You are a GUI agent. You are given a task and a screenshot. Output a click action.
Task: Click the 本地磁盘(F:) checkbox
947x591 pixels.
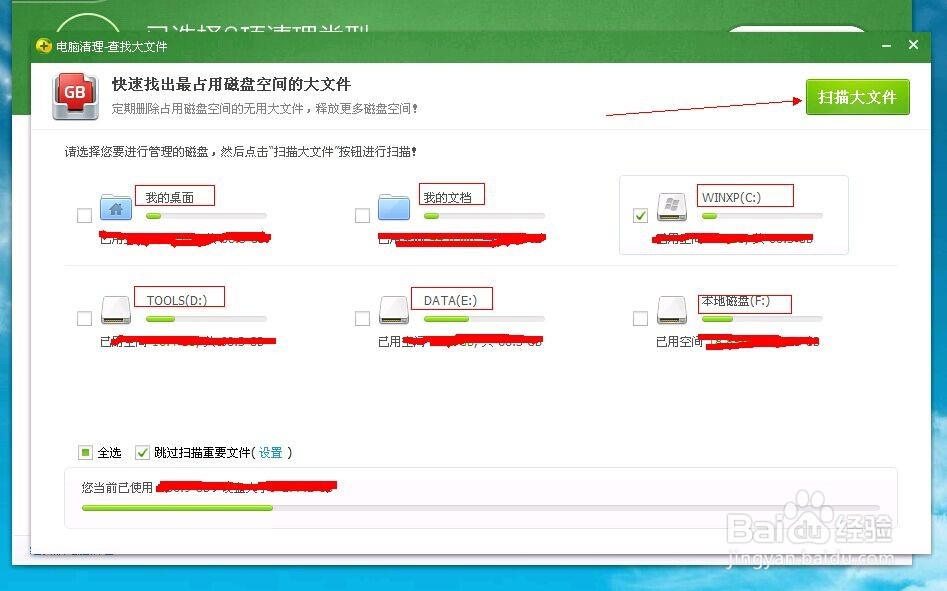click(x=640, y=318)
